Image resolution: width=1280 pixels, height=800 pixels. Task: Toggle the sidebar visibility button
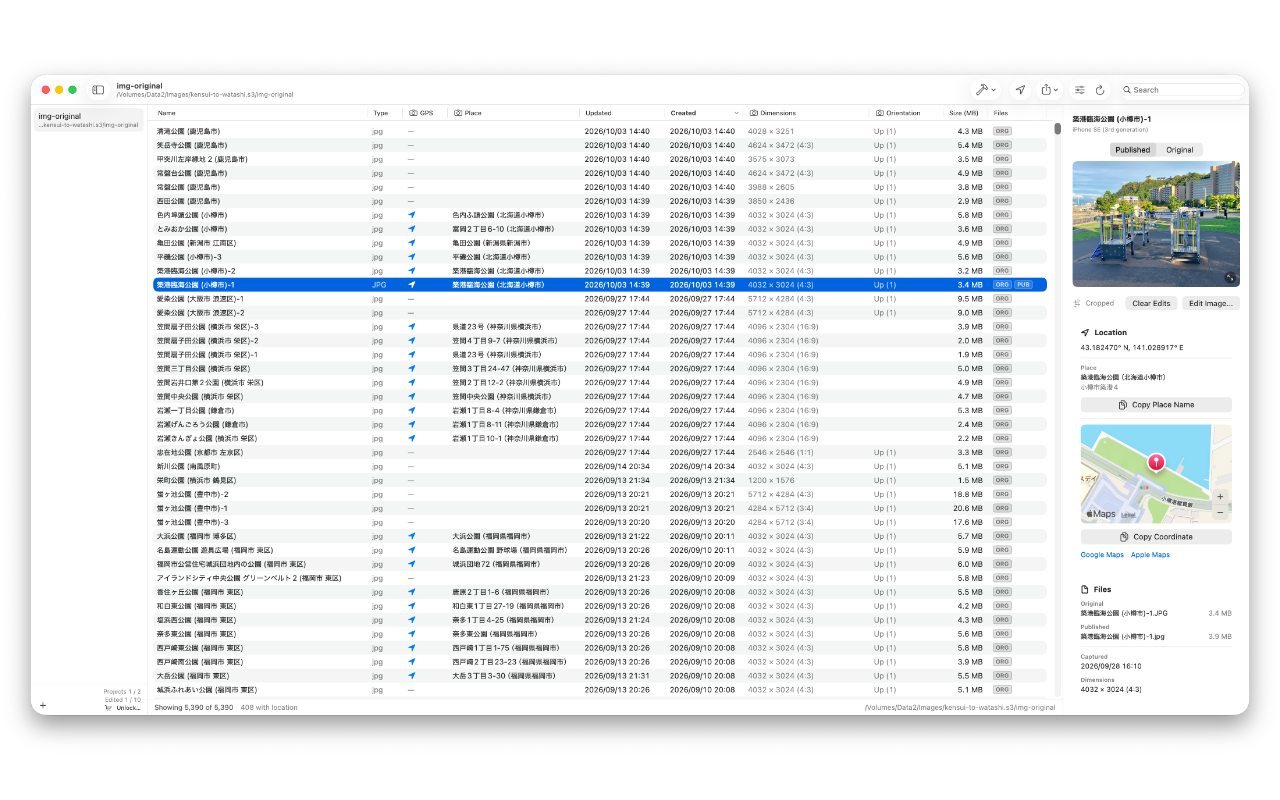[98, 90]
